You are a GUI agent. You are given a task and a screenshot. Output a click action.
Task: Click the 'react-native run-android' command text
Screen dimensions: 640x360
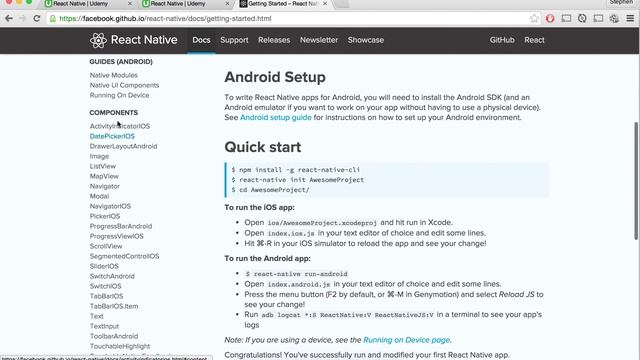tap(296, 274)
